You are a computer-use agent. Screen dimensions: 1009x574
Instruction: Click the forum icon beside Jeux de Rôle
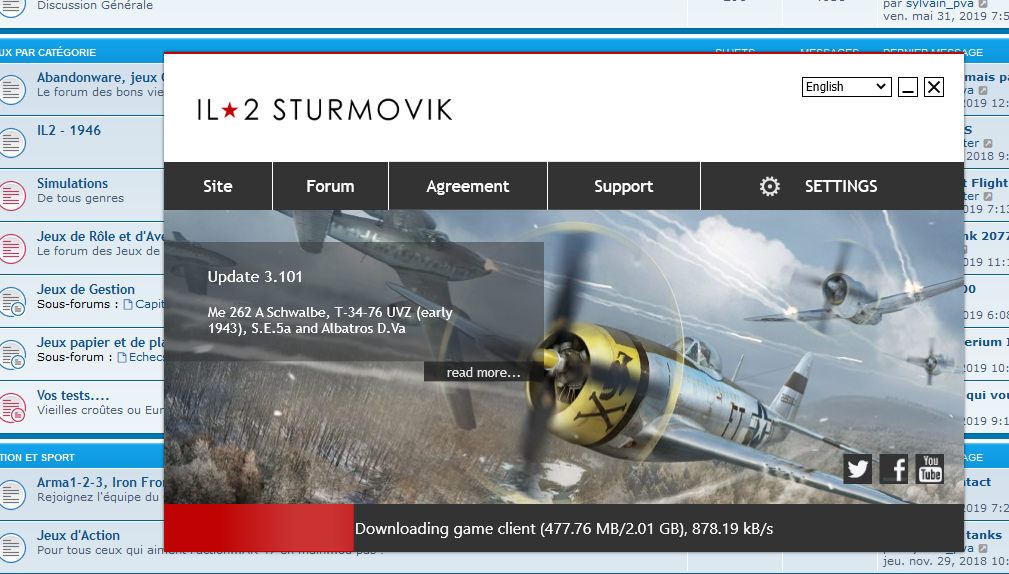(x=12, y=248)
